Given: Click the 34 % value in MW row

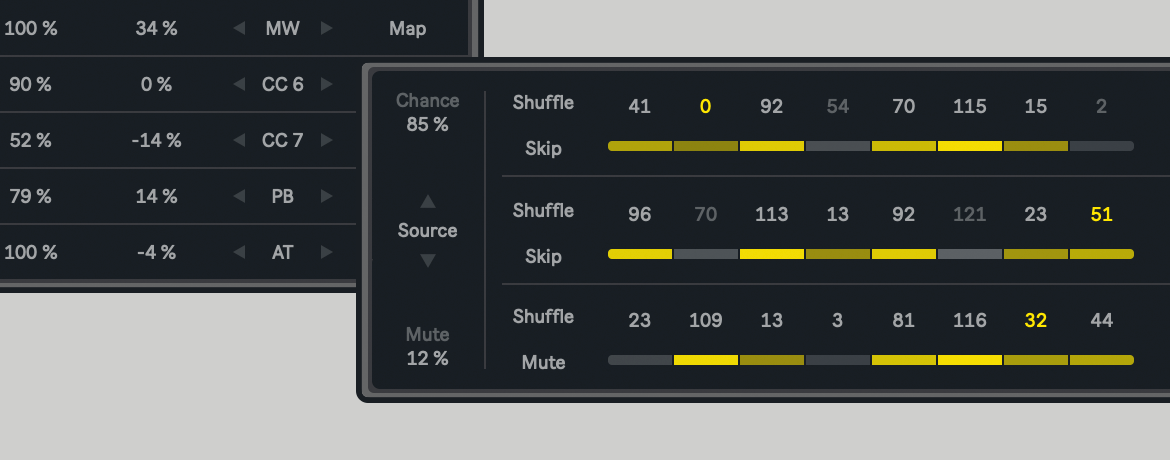Looking at the screenshot, I should [x=156, y=28].
